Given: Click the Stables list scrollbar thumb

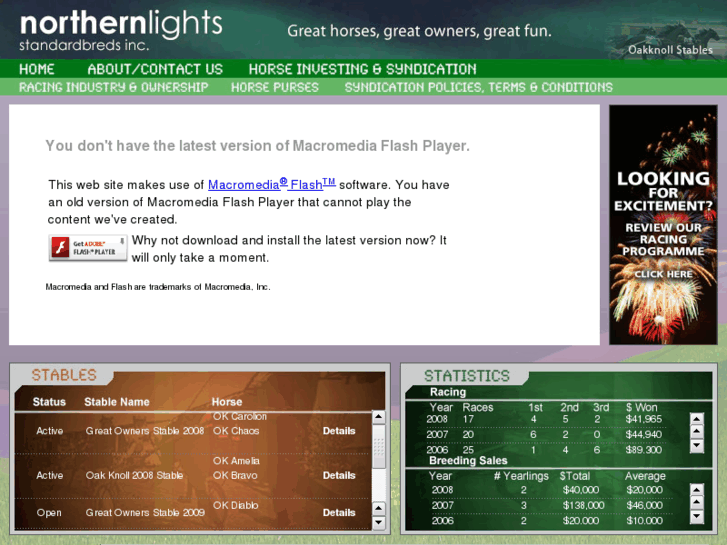Looking at the screenshot, I should (x=379, y=447).
